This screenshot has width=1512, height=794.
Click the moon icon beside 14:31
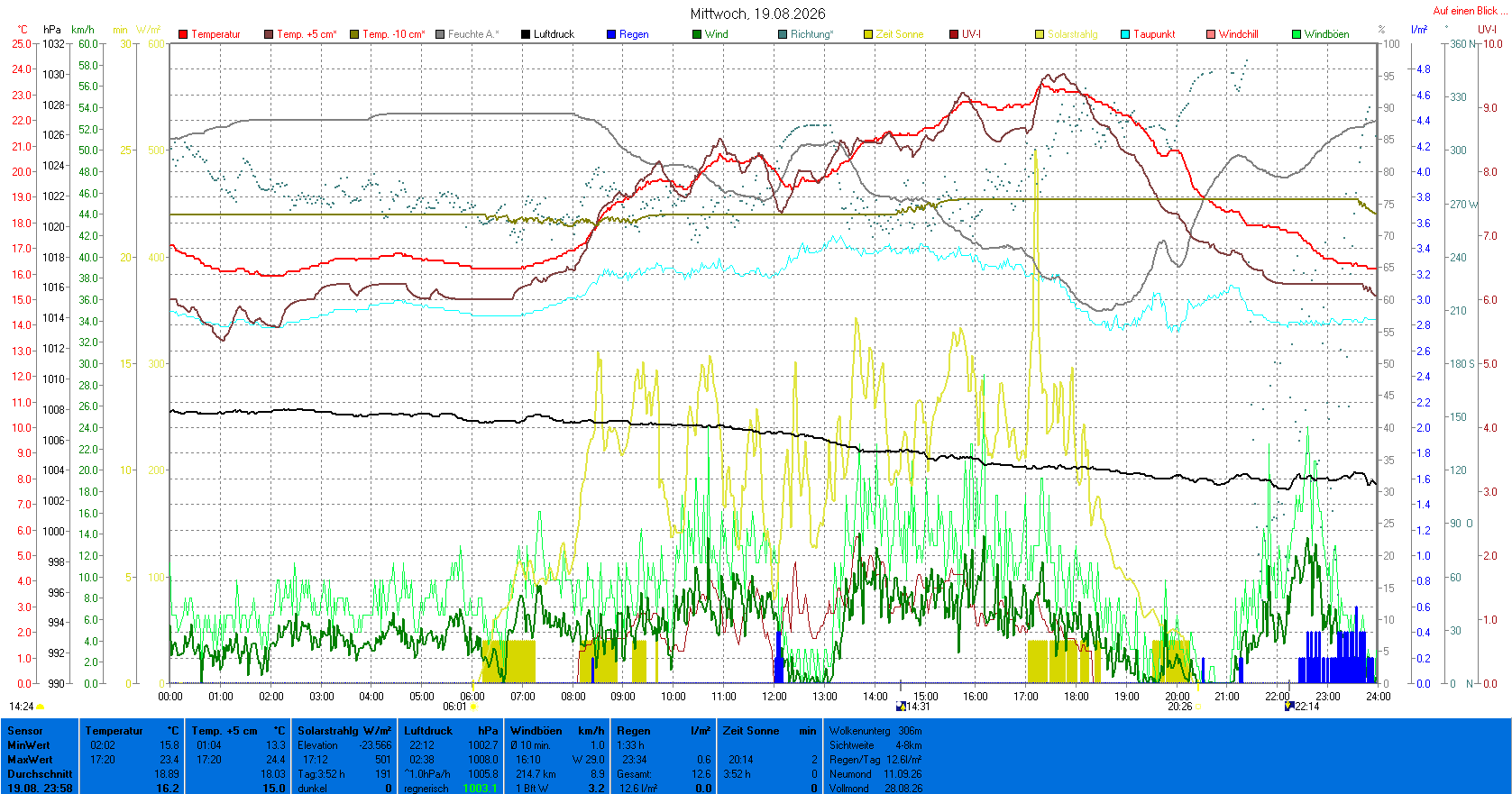click(901, 707)
